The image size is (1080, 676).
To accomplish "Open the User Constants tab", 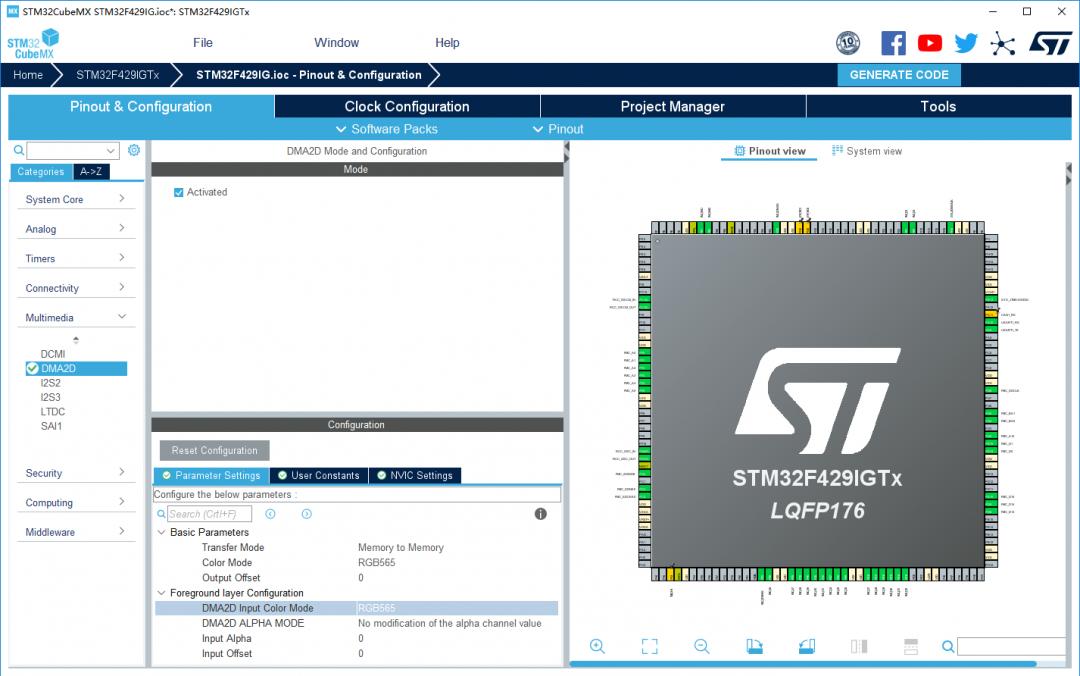I will click(x=318, y=475).
